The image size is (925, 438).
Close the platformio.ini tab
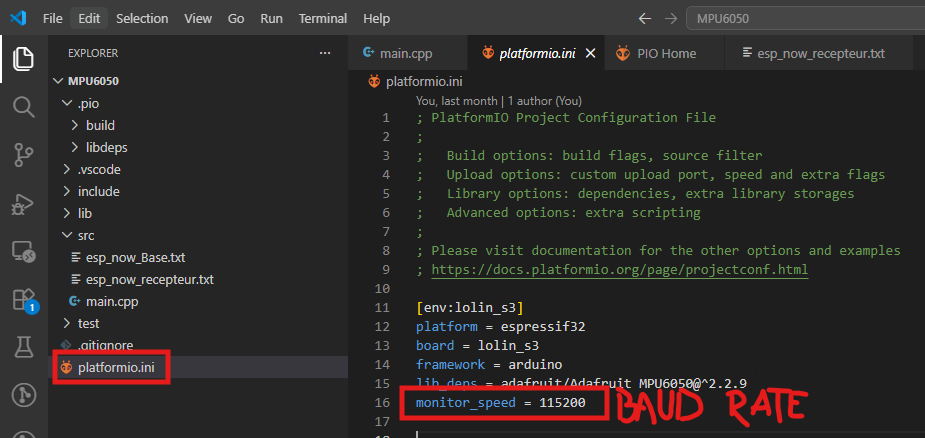pos(591,54)
